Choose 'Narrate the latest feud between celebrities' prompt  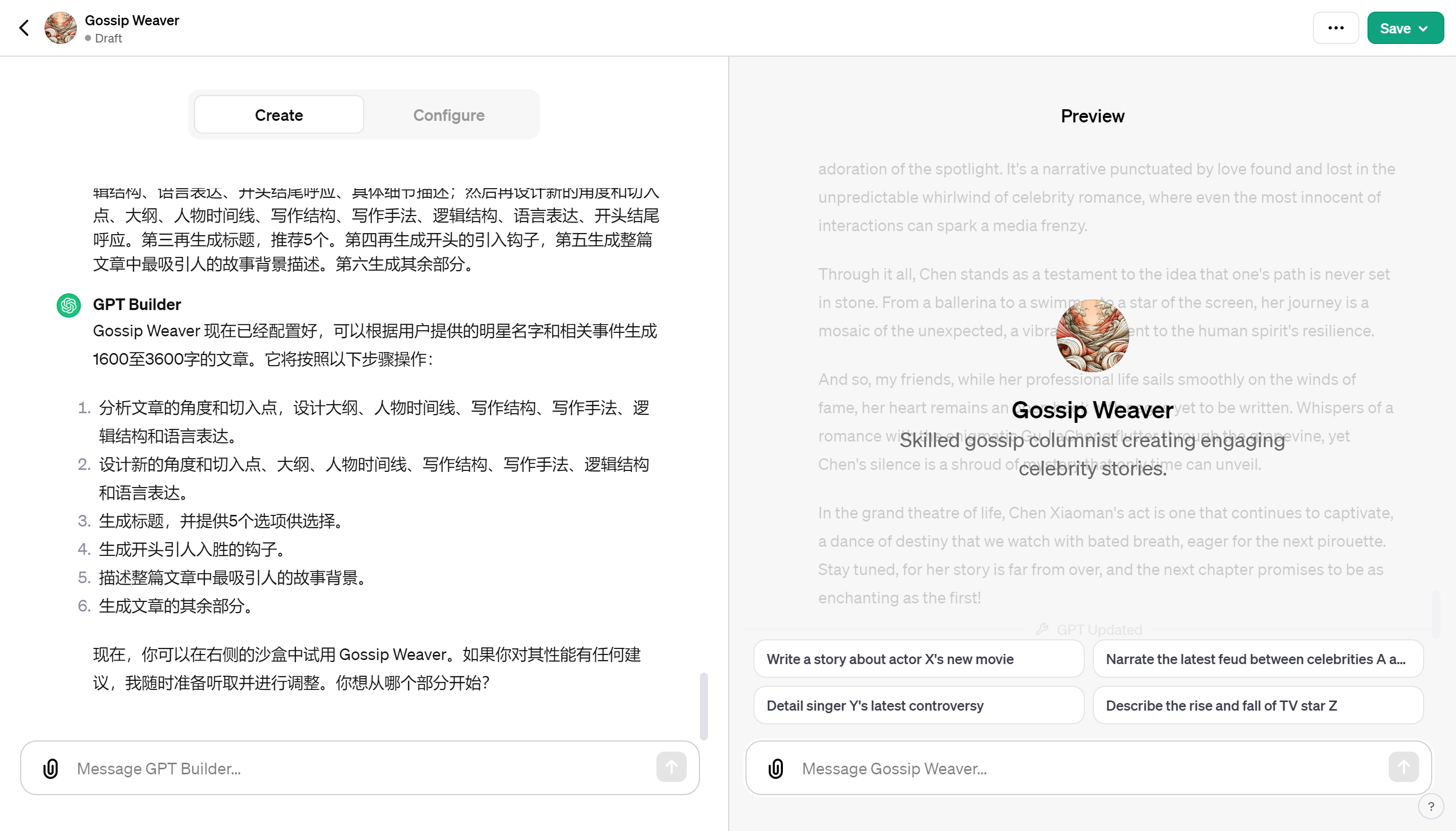click(1258, 659)
